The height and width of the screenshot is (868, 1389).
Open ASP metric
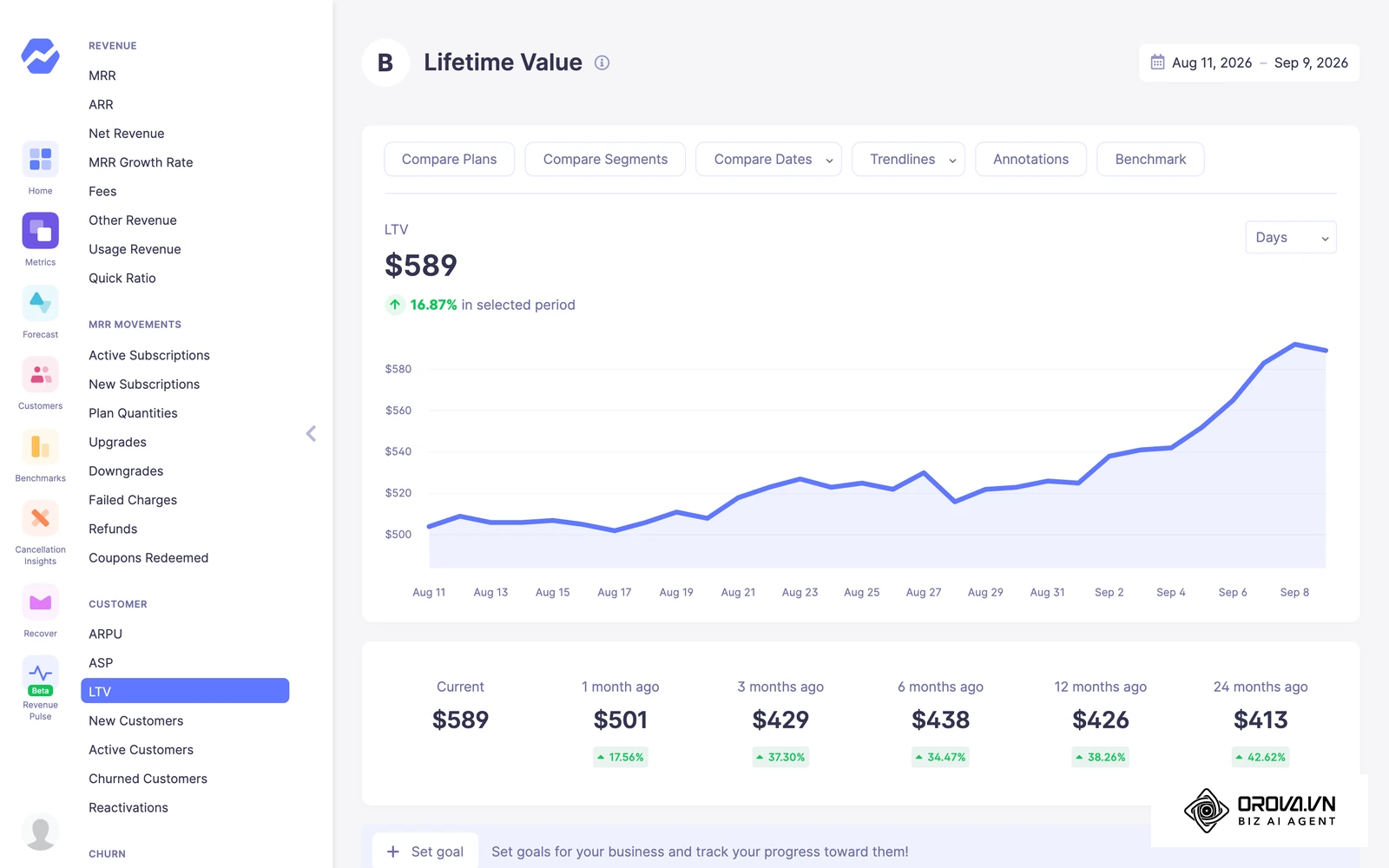click(x=101, y=663)
